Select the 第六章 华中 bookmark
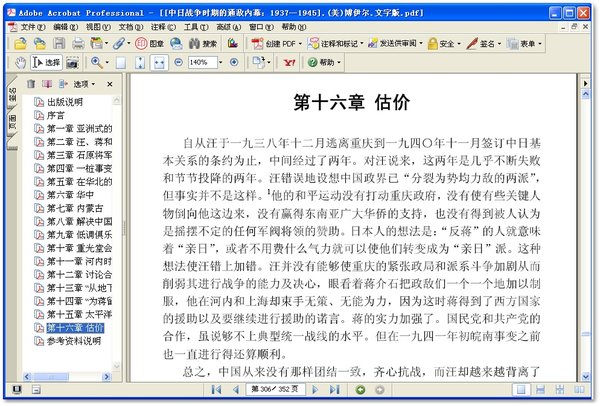 click(70, 195)
